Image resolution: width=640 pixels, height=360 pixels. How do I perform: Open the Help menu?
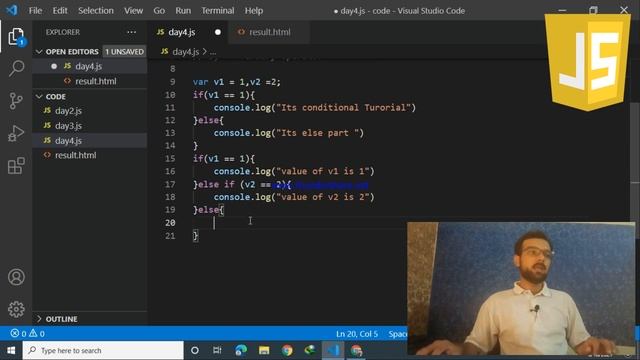[x=253, y=11]
